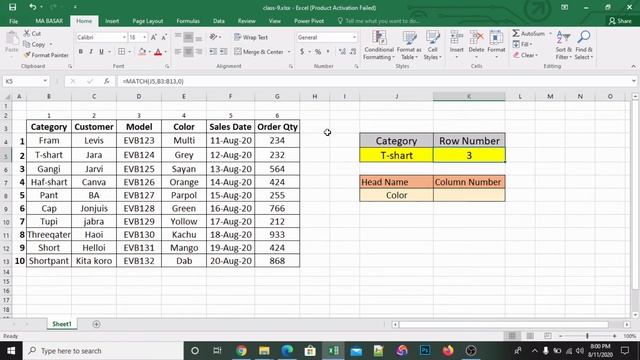Click the Format Painter tool
Image resolution: width=640 pixels, height=360 pixels.
46,55
